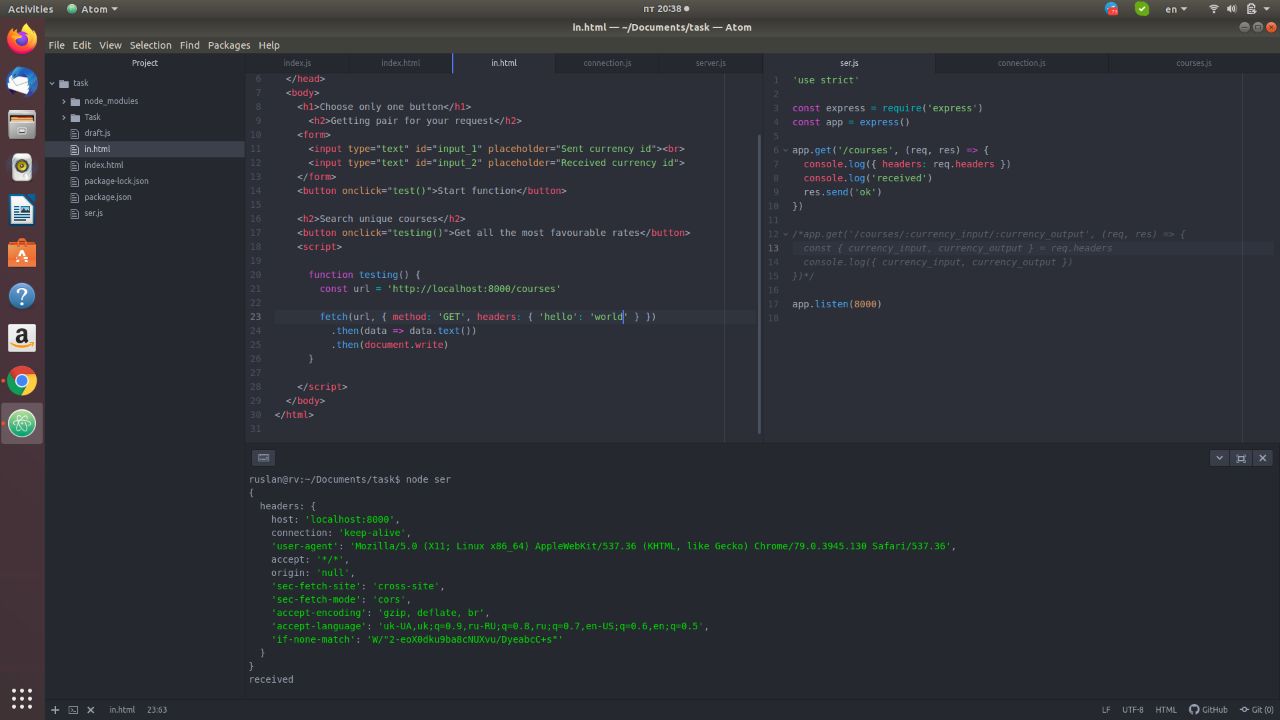
Task: Open the Help icon in dock
Action: pos(22,296)
